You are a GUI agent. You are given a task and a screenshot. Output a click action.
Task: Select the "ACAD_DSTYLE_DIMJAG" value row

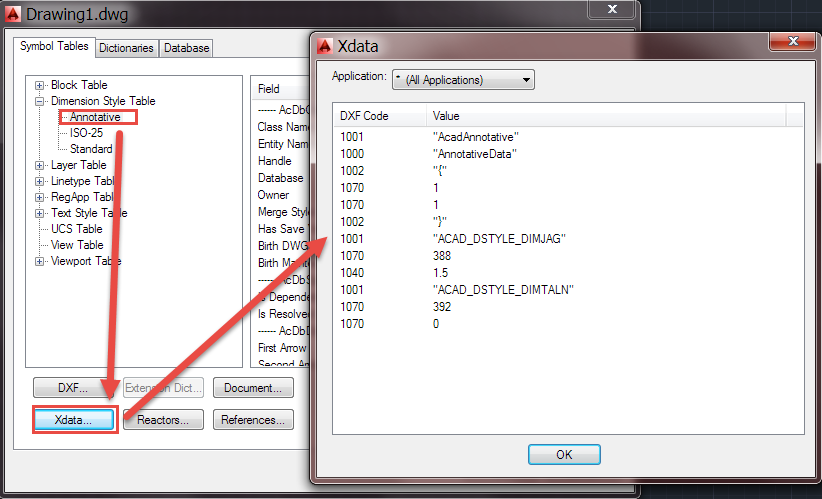(568, 239)
